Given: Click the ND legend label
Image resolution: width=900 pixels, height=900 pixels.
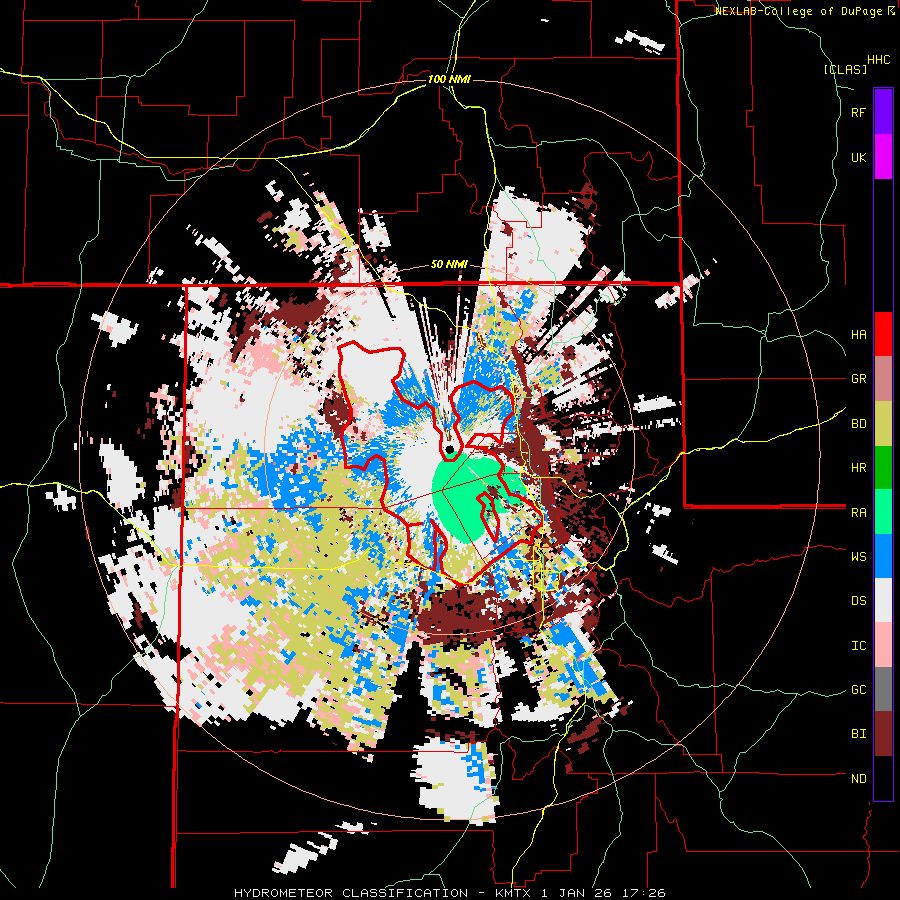Looking at the screenshot, I should 858,779.
